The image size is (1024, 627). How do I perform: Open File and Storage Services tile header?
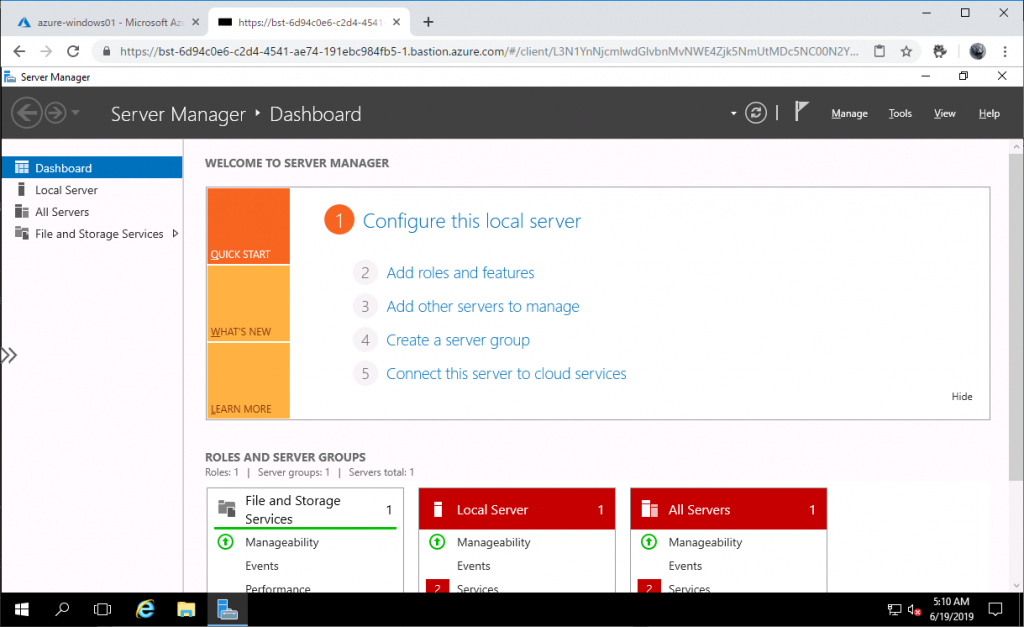click(x=305, y=509)
